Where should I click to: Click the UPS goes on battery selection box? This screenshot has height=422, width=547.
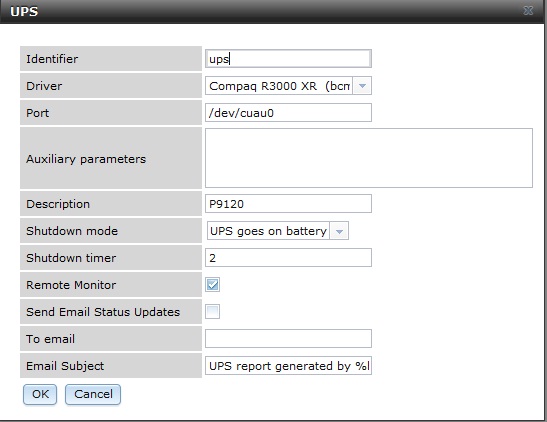pyautogui.click(x=278, y=231)
